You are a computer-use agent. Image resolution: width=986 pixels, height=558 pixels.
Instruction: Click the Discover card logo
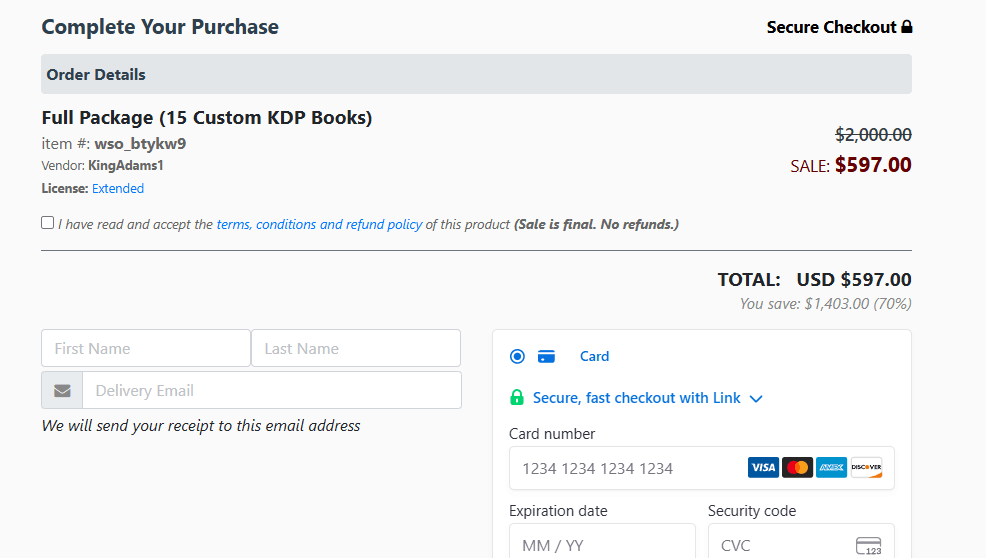867,467
